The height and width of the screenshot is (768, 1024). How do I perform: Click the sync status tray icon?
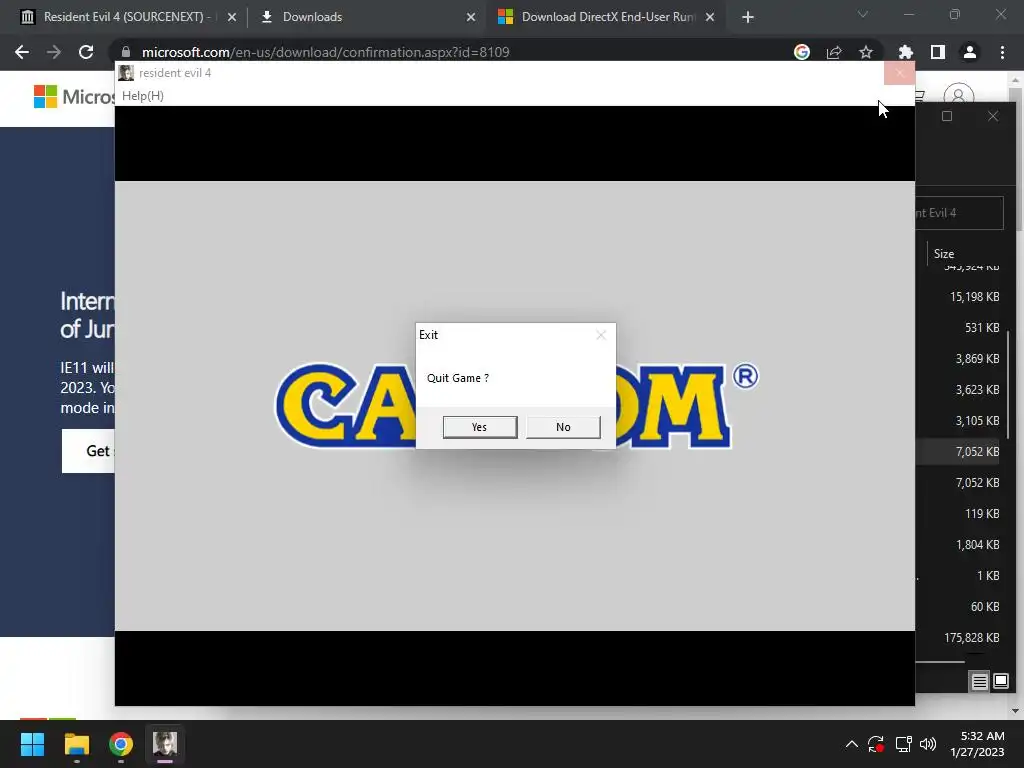(x=876, y=744)
